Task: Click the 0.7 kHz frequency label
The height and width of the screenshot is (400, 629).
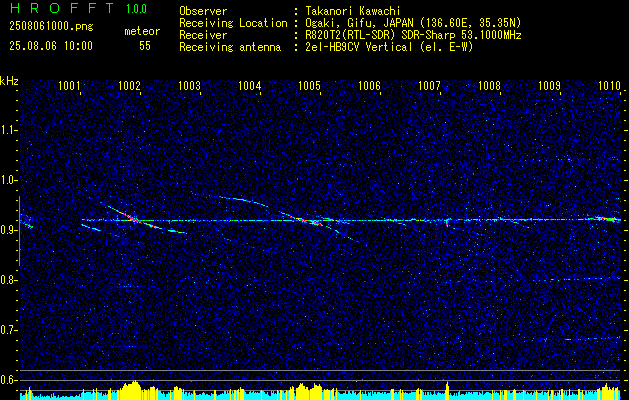Action: click(7, 330)
